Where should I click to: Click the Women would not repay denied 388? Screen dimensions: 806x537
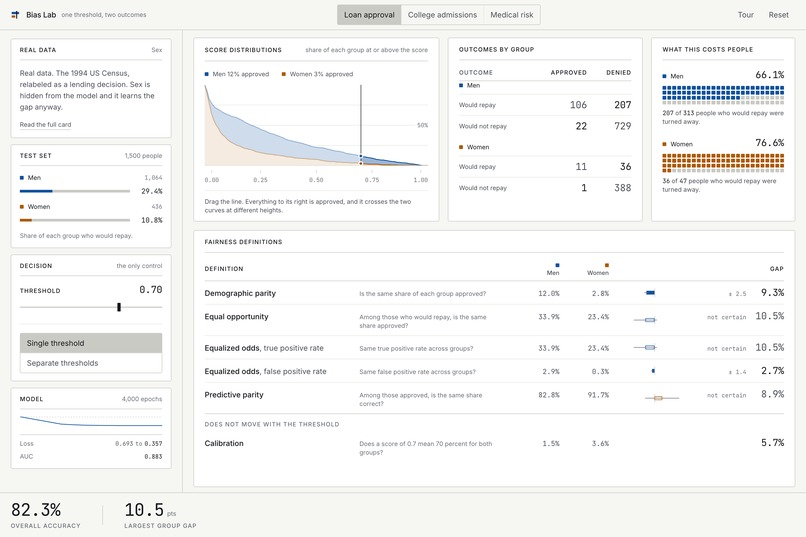[x=622, y=188]
